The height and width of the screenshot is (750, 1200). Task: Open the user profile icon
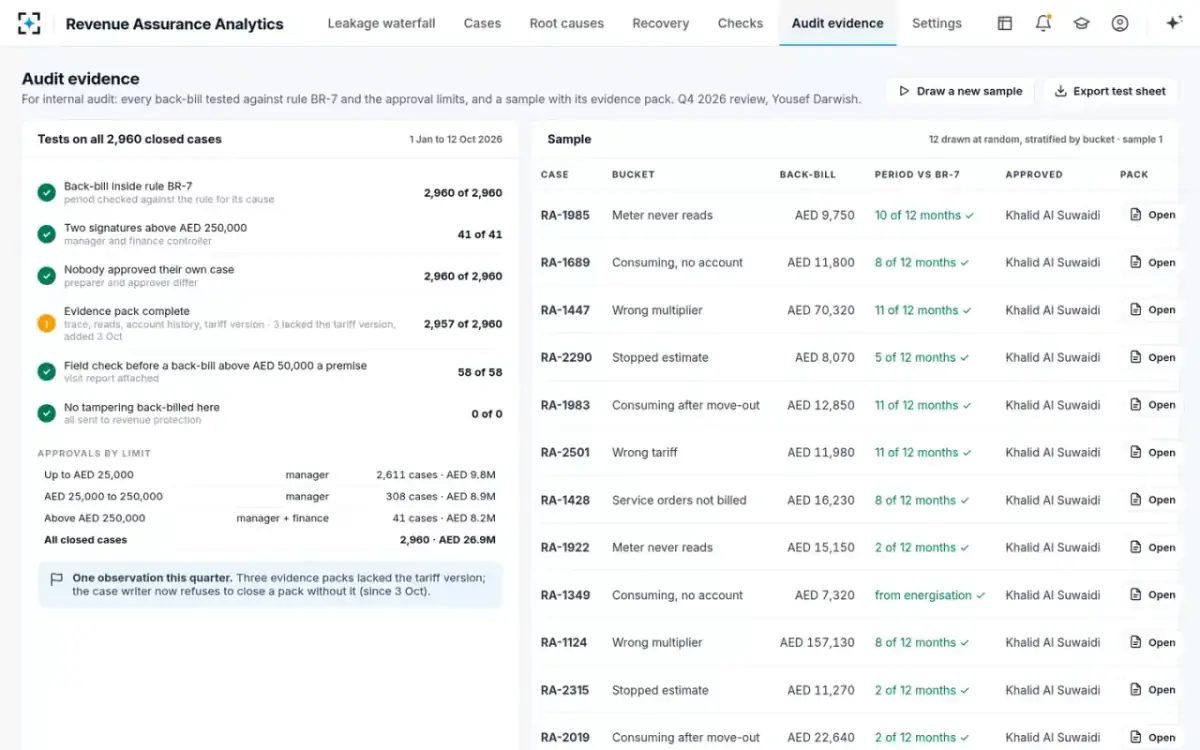pos(1120,23)
